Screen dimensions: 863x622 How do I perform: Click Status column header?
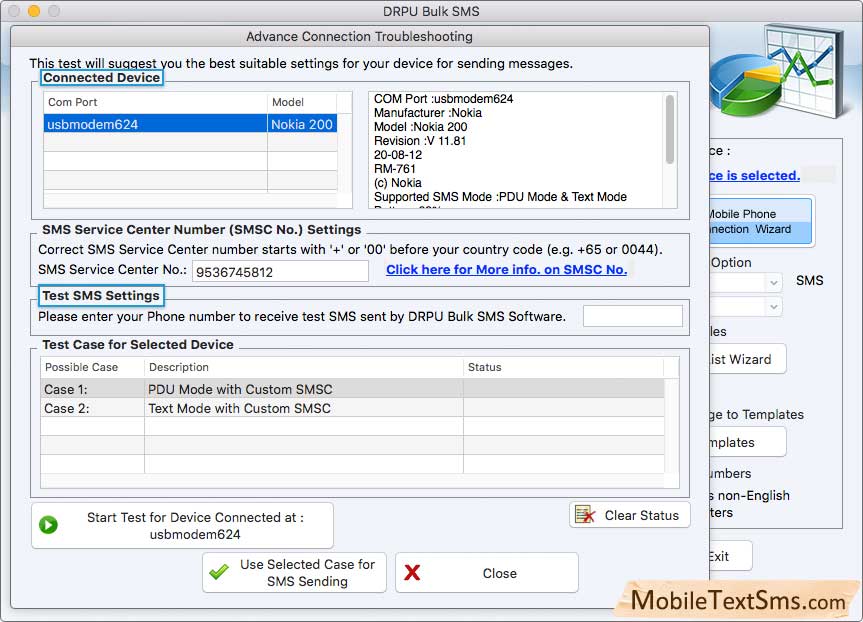[x=564, y=367]
